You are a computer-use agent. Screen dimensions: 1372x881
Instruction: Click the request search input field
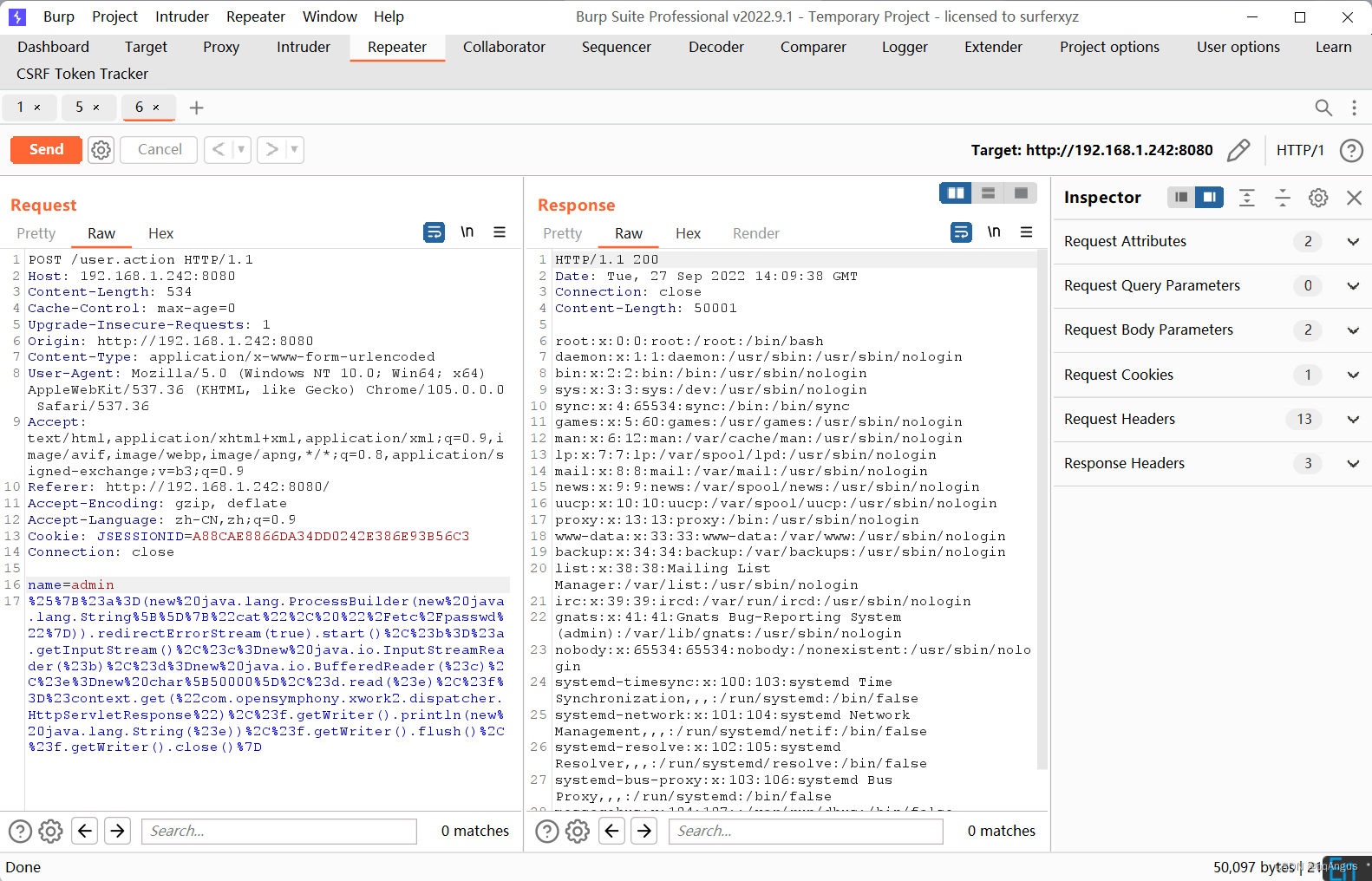(279, 831)
